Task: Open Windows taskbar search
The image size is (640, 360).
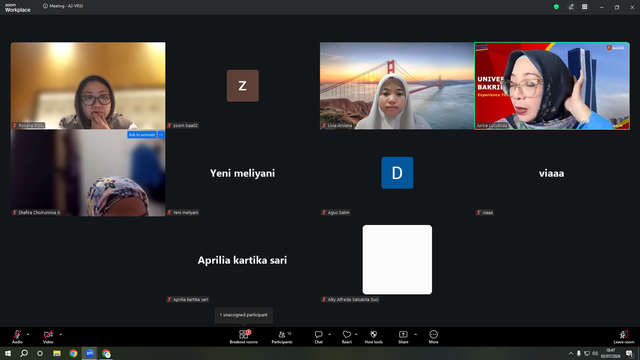Action: 24,353
